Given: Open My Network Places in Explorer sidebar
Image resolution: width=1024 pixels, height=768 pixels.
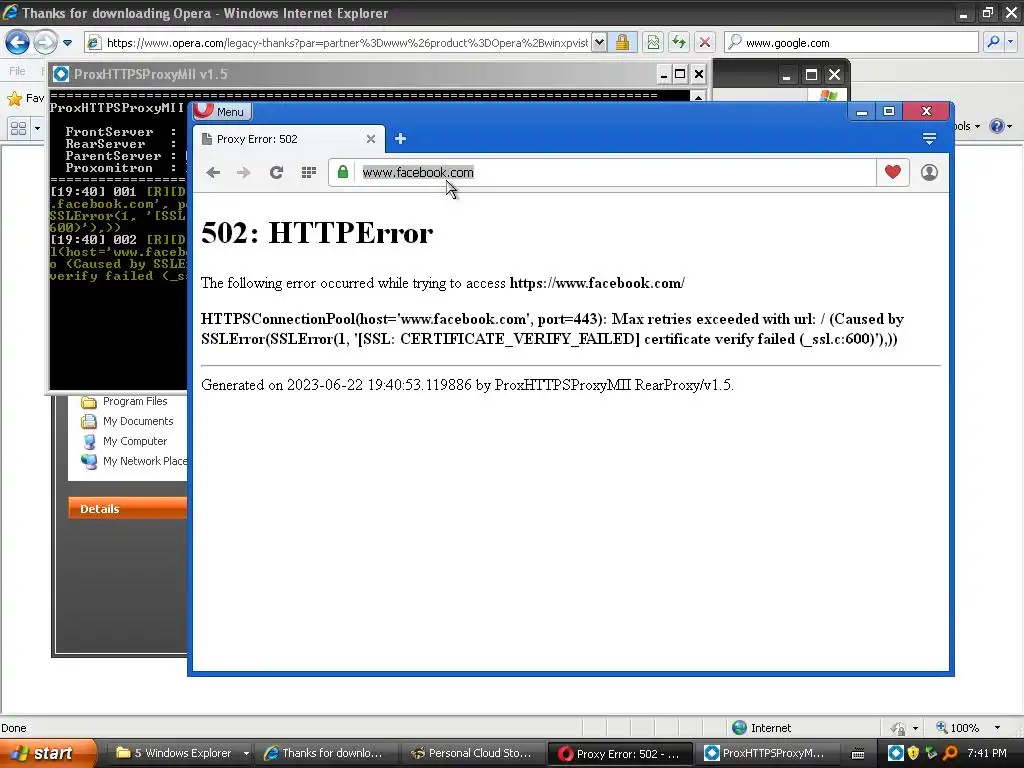Looking at the screenshot, I should click(133, 461).
